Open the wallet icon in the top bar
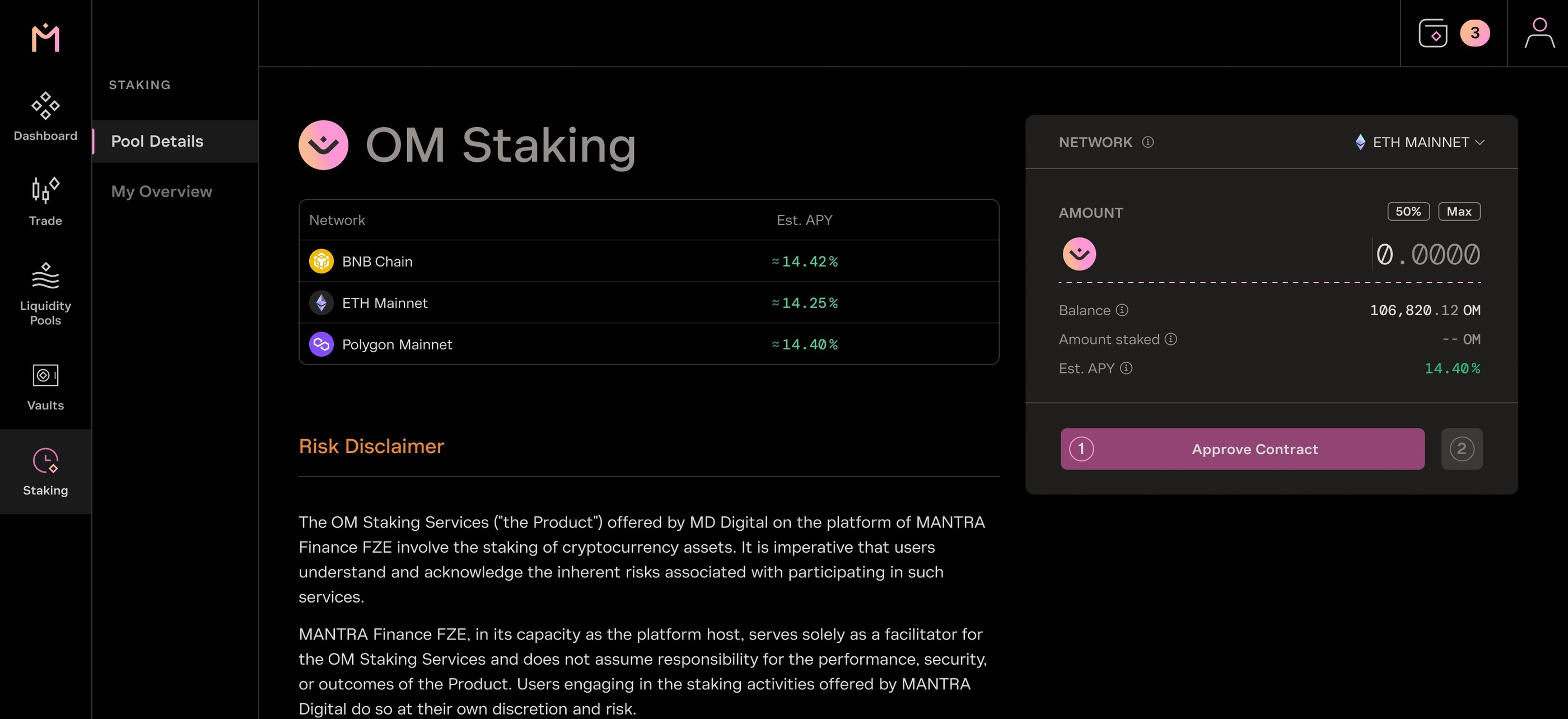Image resolution: width=1568 pixels, height=719 pixels. (1434, 34)
